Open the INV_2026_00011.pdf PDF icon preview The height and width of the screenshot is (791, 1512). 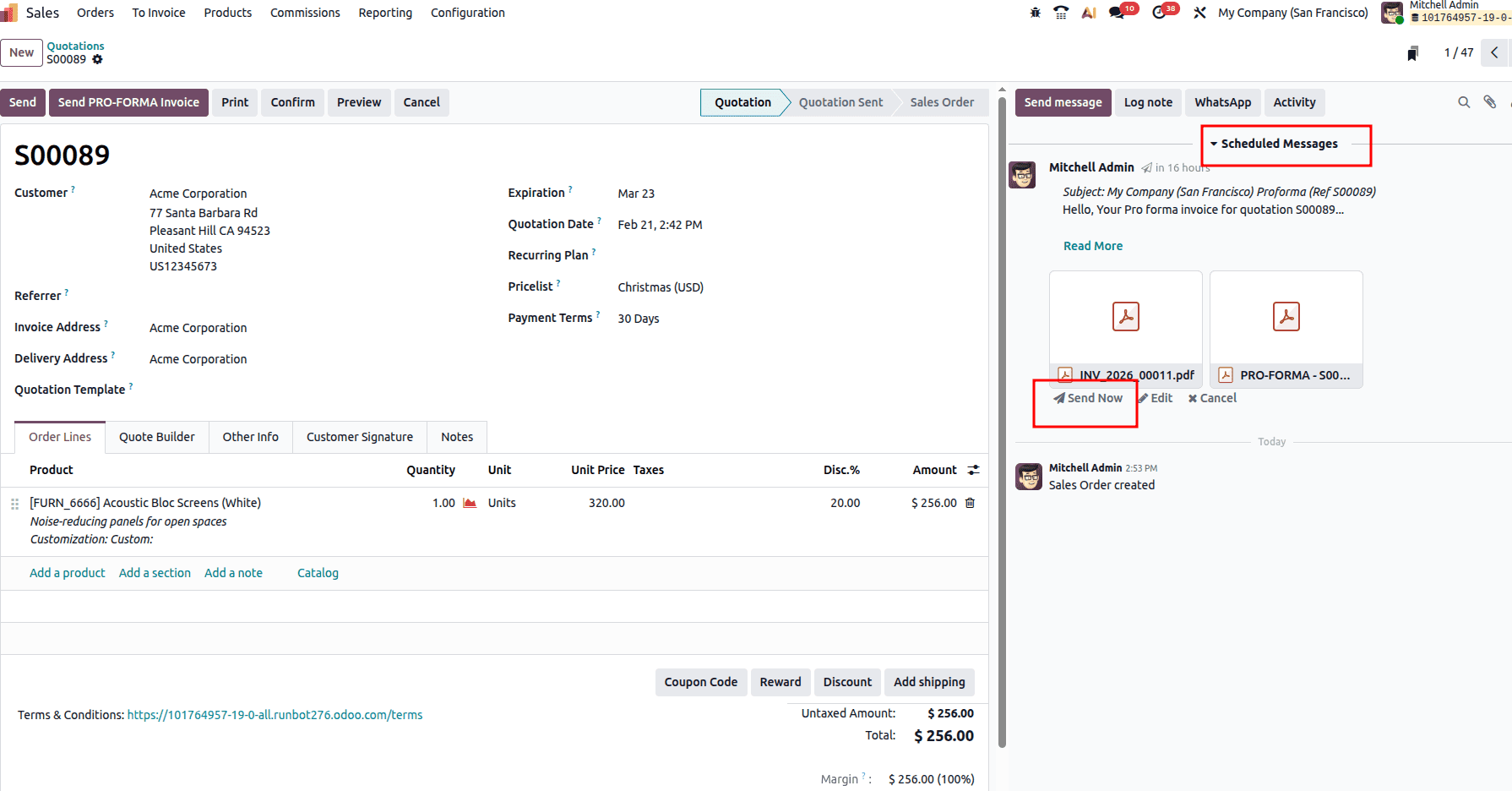pos(1126,317)
